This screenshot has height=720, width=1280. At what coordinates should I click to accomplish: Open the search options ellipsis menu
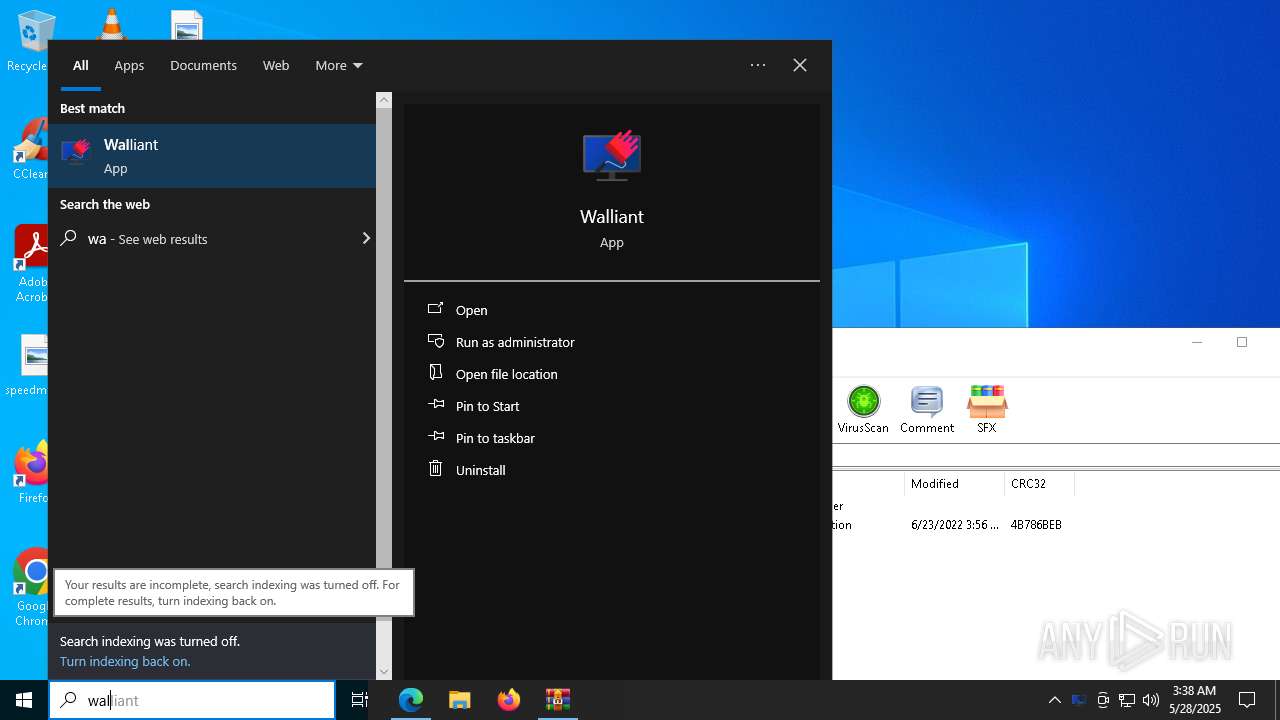click(758, 65)
